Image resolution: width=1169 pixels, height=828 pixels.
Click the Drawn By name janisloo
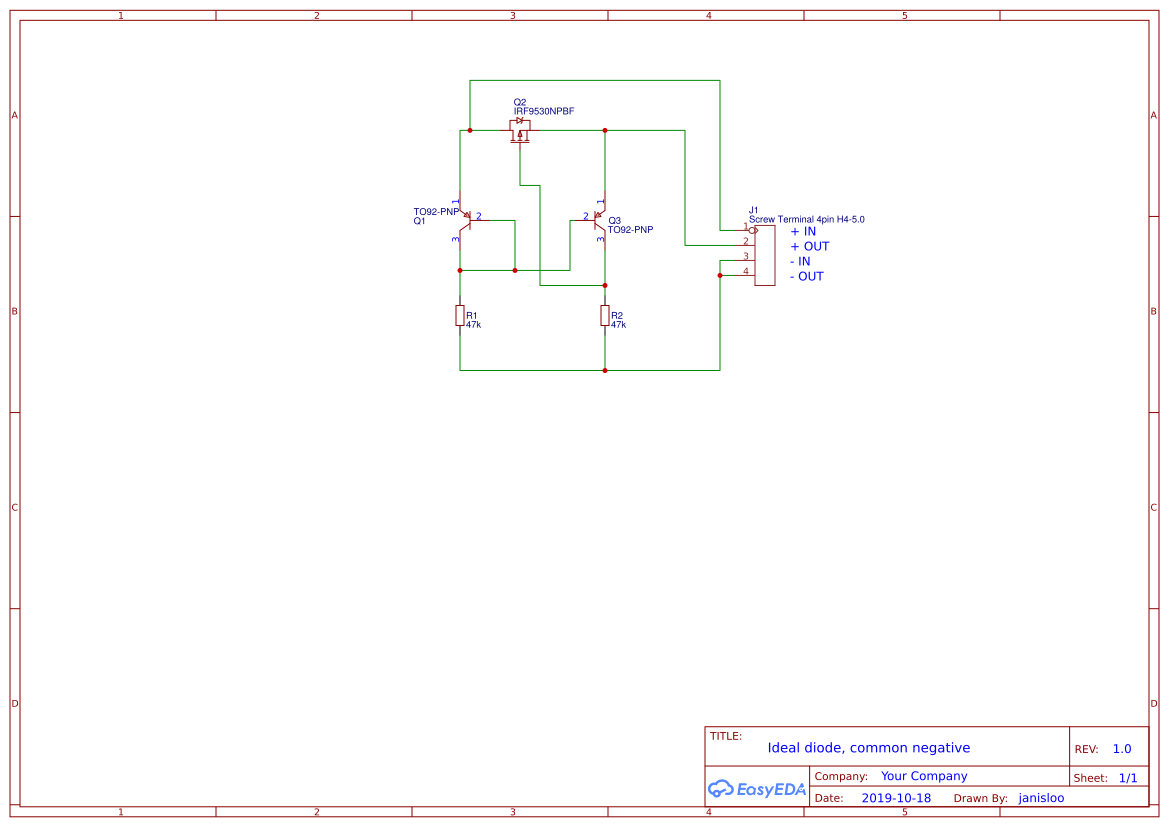pyautogui.click(x=1040, y=797)
